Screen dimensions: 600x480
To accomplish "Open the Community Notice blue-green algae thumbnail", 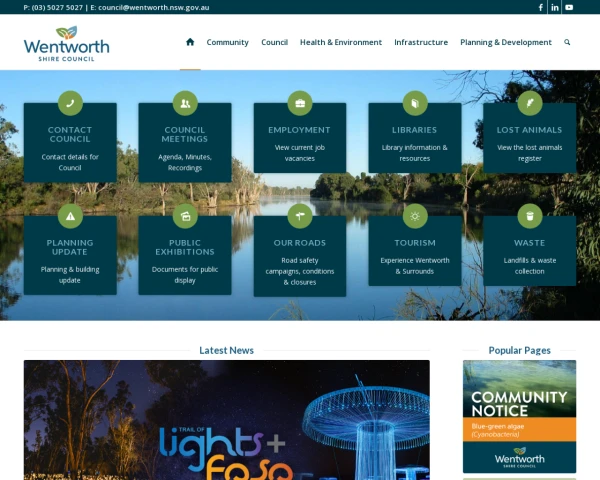I will pos(519,416).
